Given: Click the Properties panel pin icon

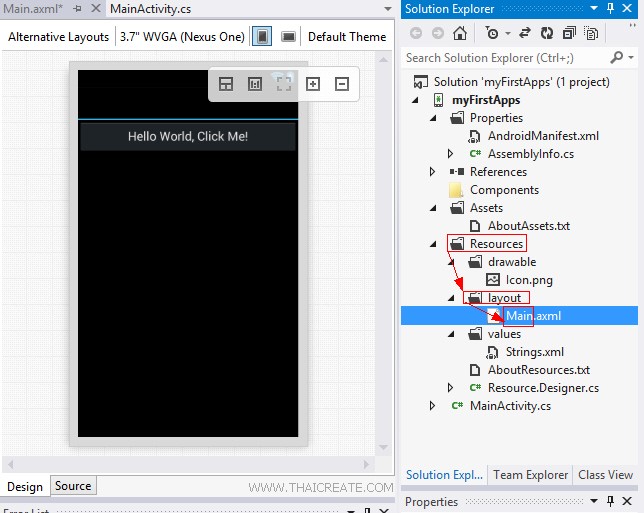Looking at the screenshot, I should (x=611, y=501).
